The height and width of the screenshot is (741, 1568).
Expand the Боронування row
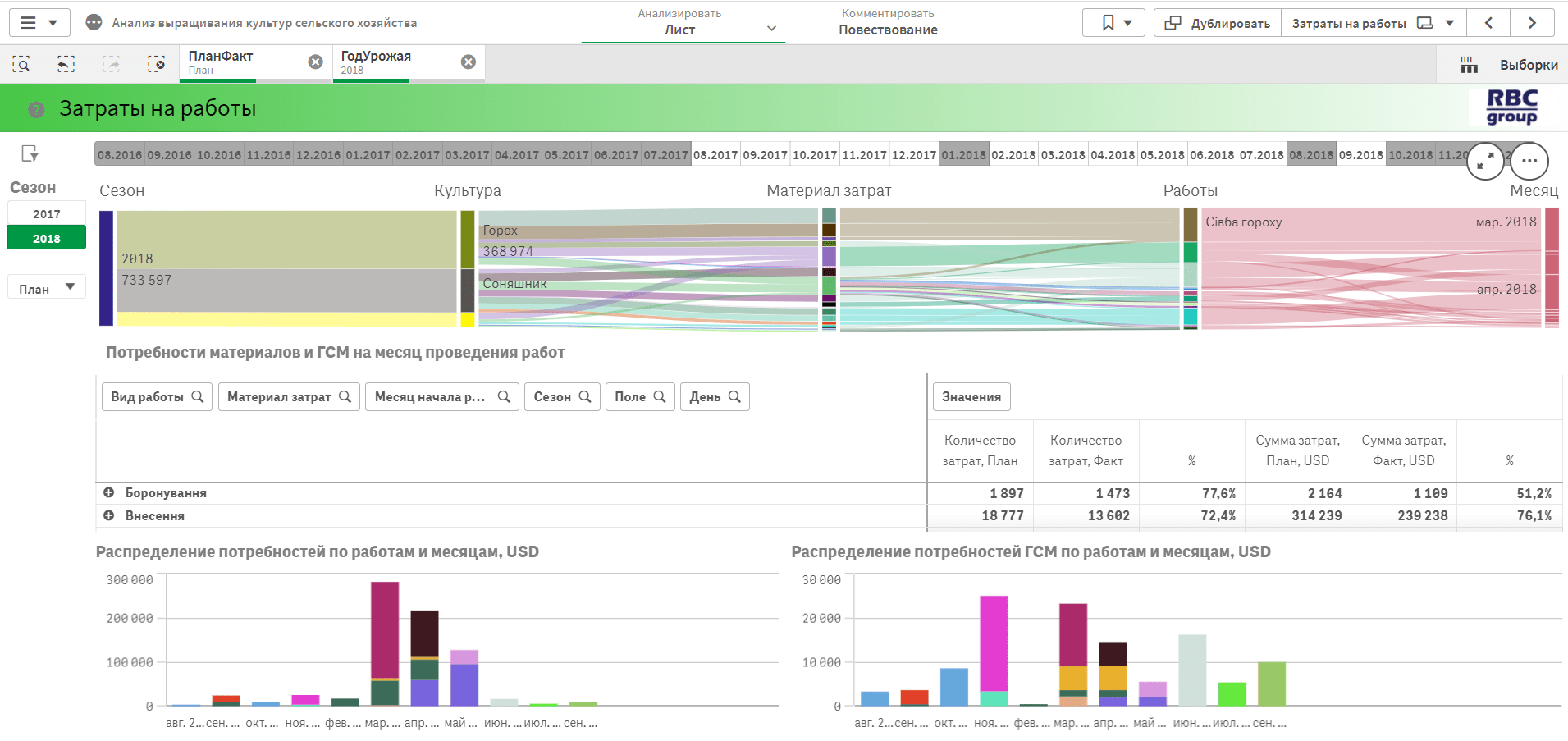[108, 492]
